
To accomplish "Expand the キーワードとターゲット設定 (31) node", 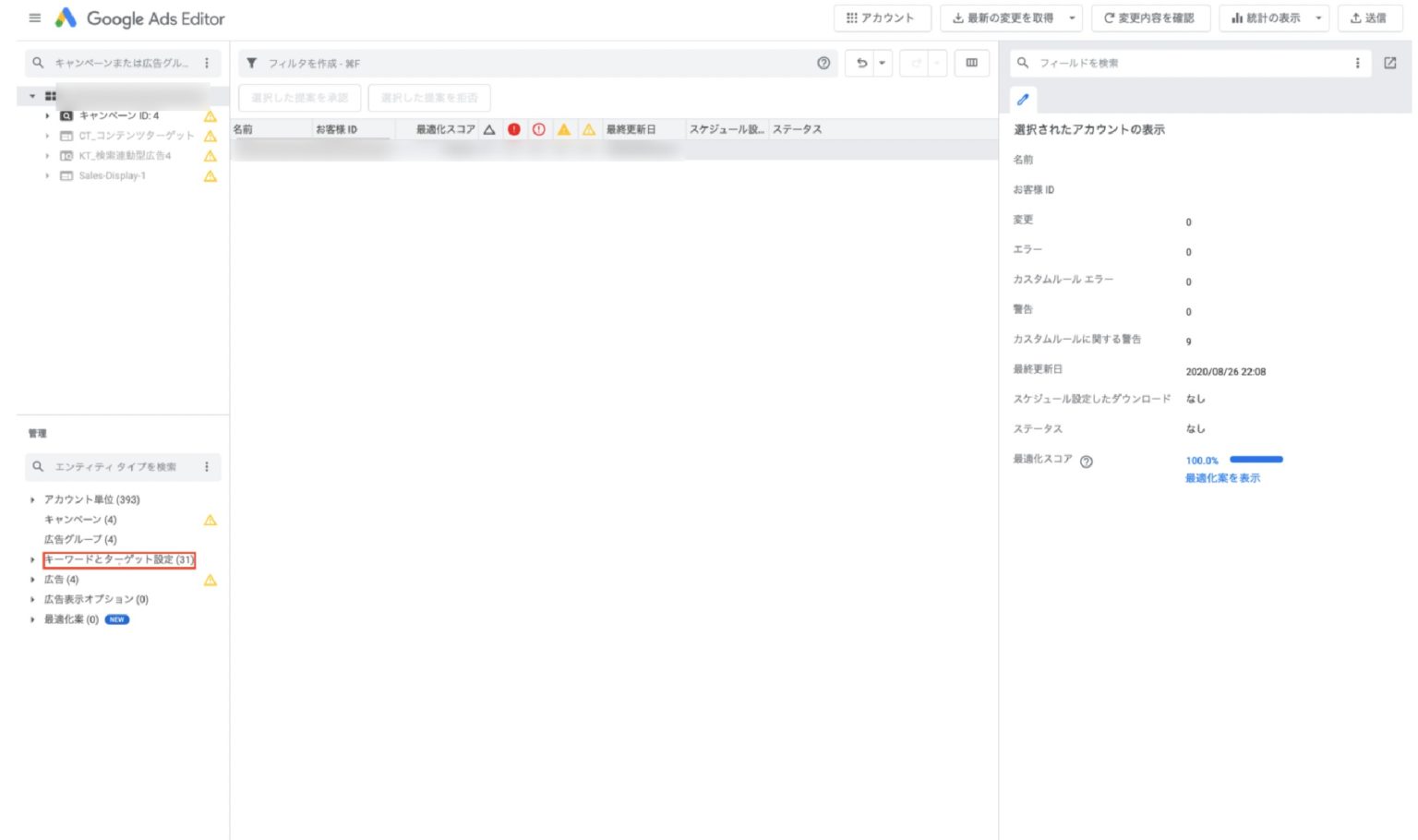I will click(32, 560).
